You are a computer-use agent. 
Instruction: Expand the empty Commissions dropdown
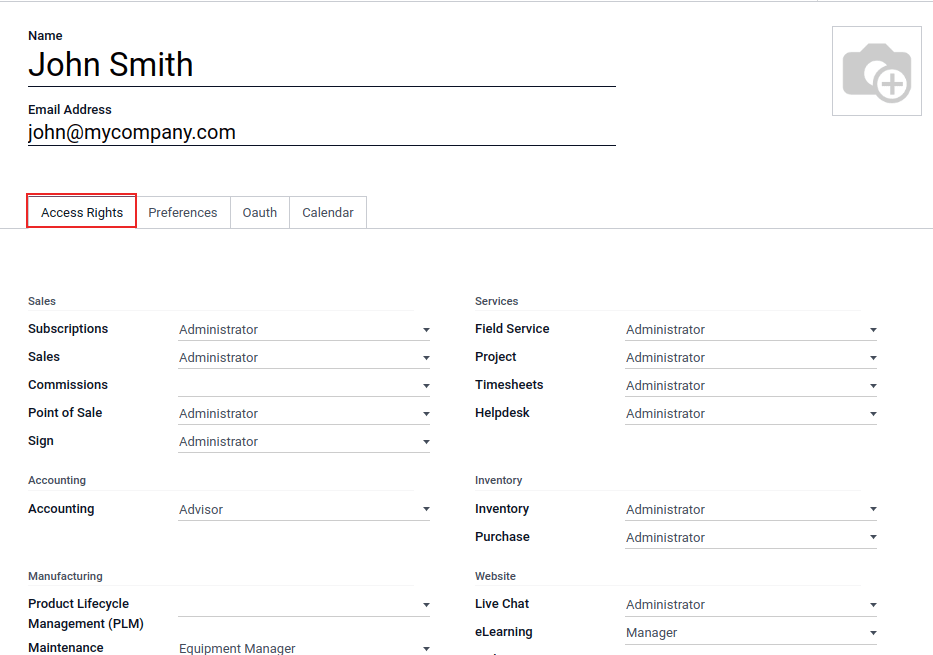[303, 386]
